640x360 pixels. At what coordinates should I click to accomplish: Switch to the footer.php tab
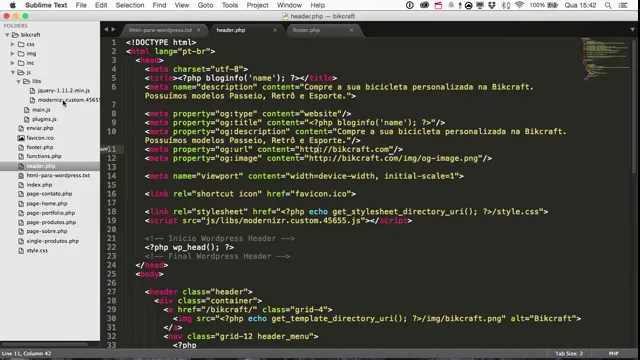306,30
